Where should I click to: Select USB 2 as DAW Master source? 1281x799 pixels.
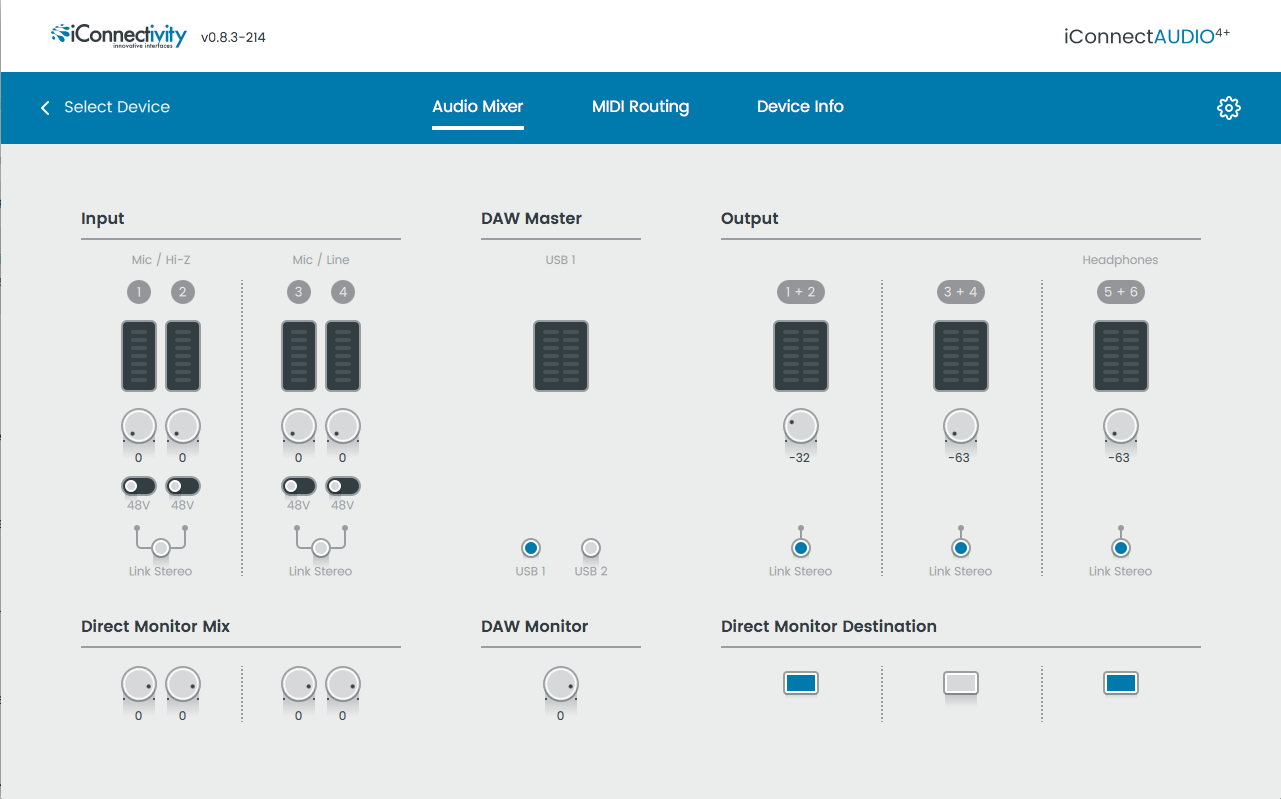(x=591, y=548)
